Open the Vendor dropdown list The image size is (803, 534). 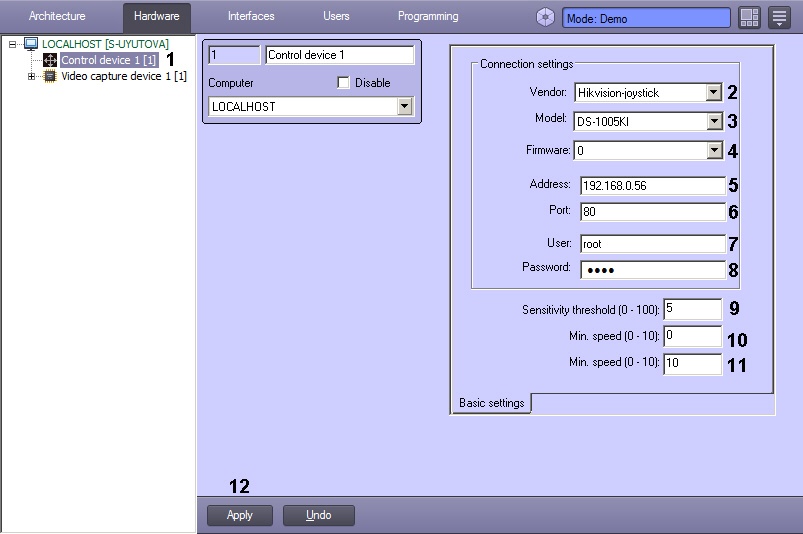coord(713,93)
